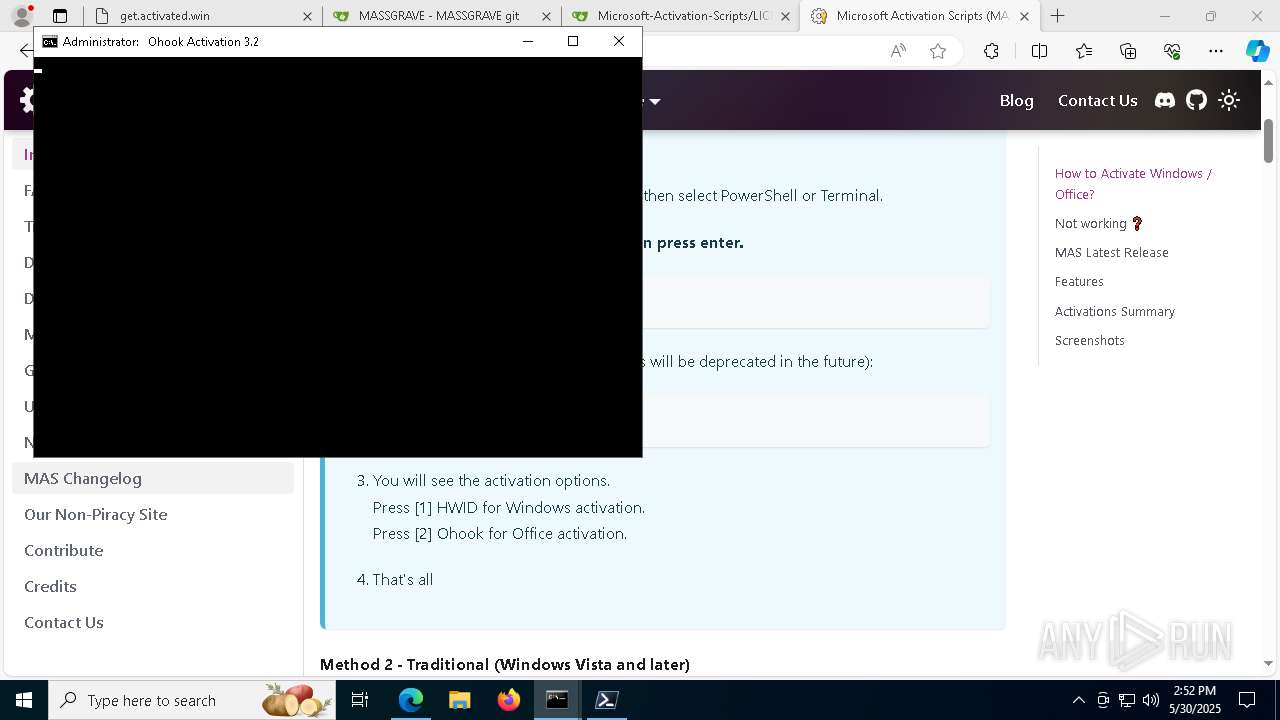Close the Ohook Activation 3.2 window

pos(619,41)
